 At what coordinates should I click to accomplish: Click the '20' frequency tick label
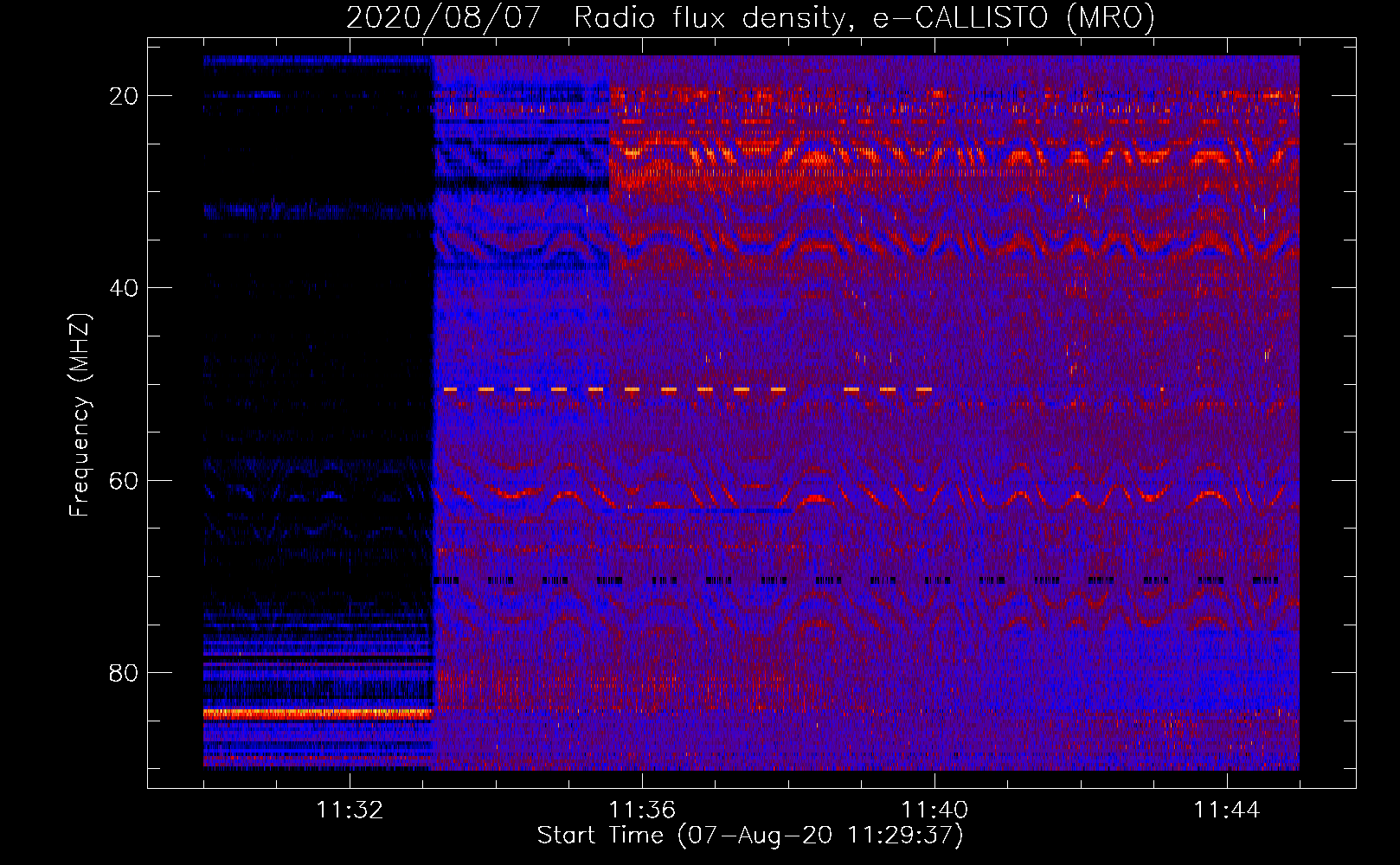[125, 96]
